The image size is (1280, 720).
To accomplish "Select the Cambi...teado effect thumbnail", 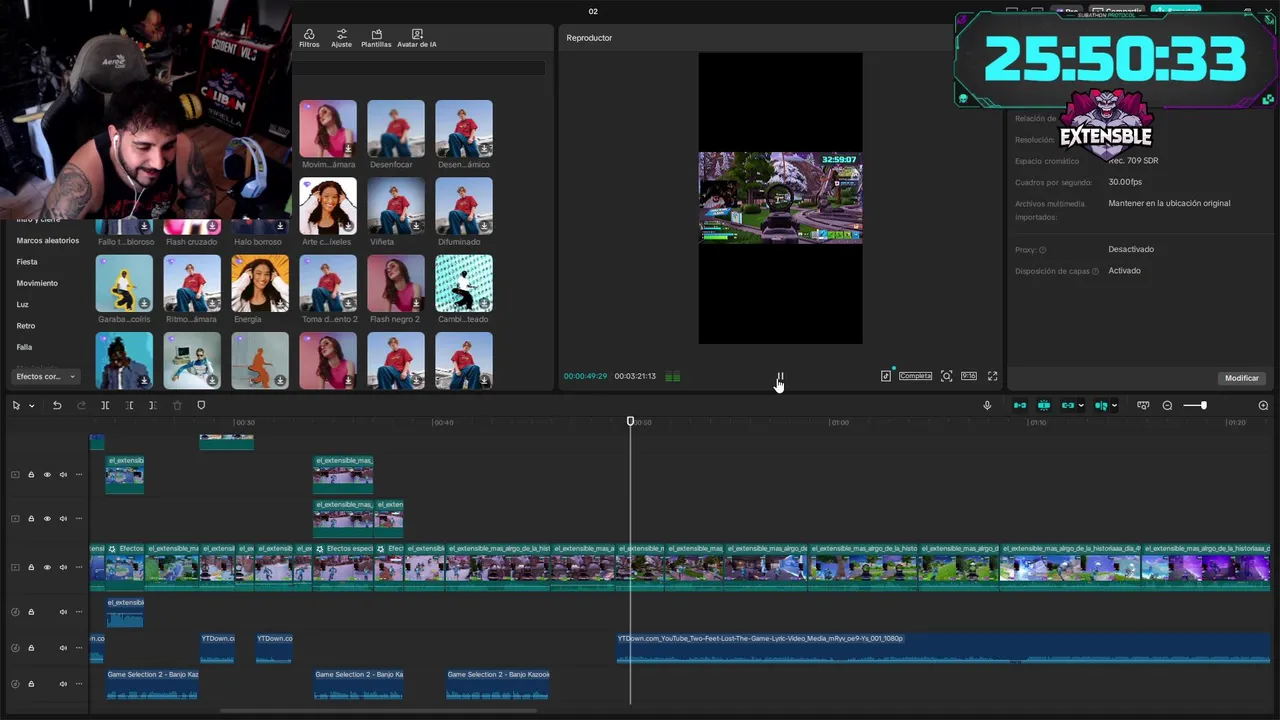I will click(x=464, y=283).
